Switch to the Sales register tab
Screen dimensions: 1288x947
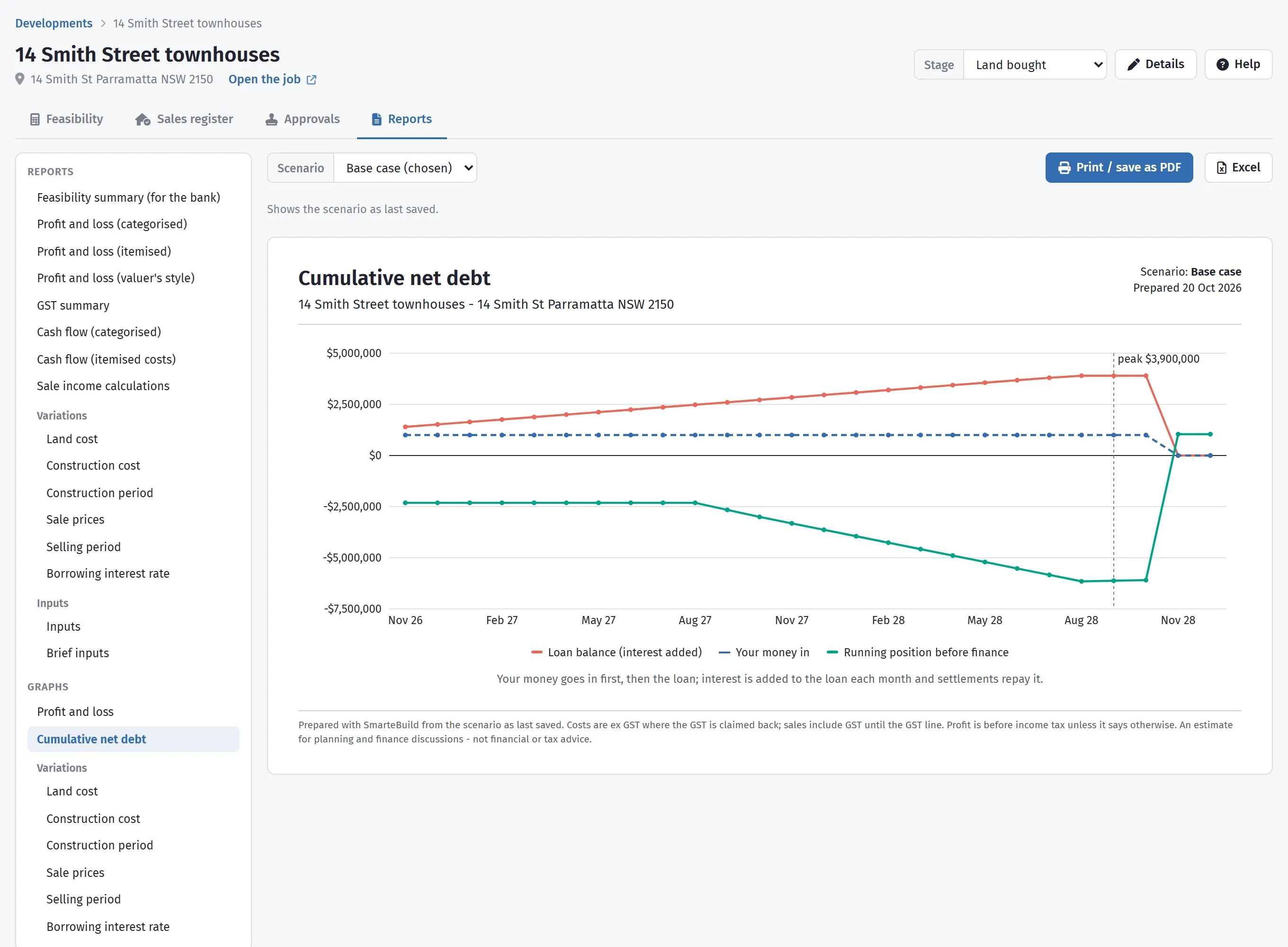pyautogui.click(x=184, y=119)
